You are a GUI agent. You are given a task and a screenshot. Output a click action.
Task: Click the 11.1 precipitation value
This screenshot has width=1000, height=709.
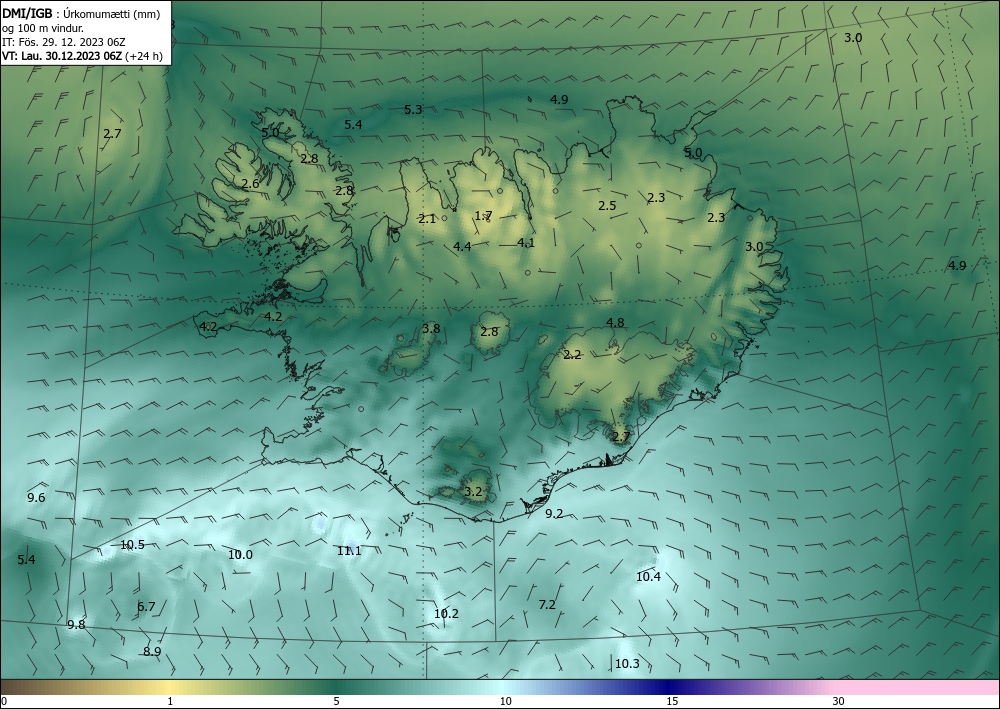coord(349,551)
